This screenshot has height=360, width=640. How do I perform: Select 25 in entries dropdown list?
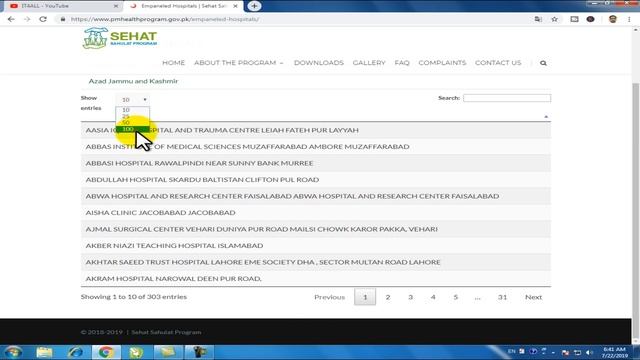[x=132, y=116]
